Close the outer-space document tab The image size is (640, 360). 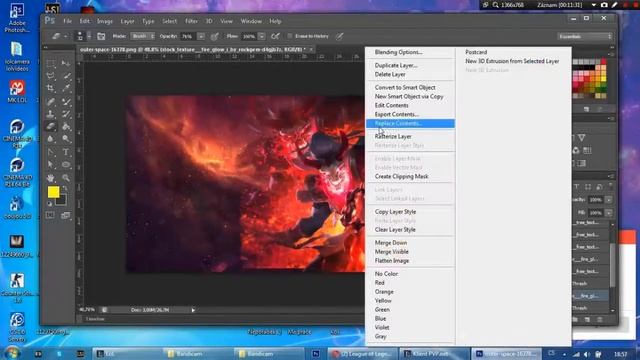[311, 49]
